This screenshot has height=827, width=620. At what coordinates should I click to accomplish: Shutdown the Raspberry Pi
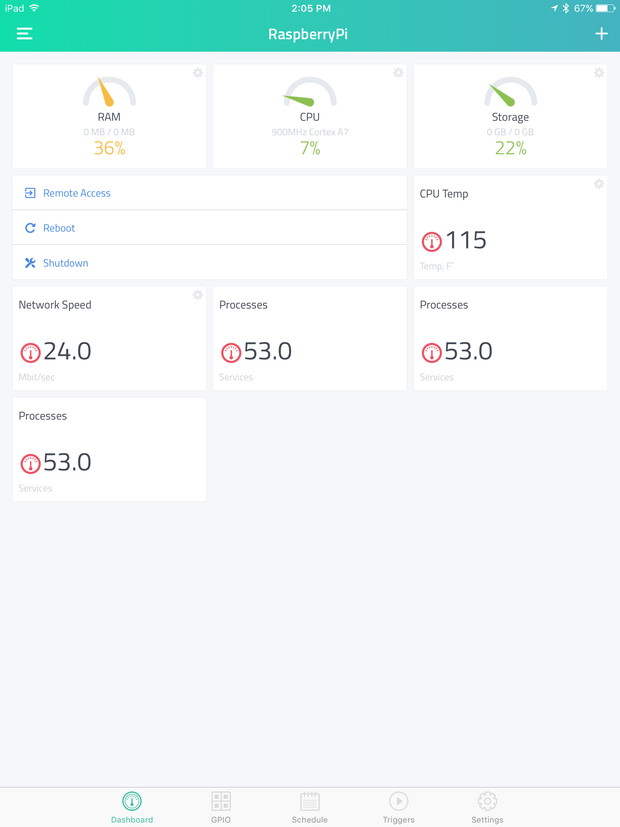click(210, 263)
